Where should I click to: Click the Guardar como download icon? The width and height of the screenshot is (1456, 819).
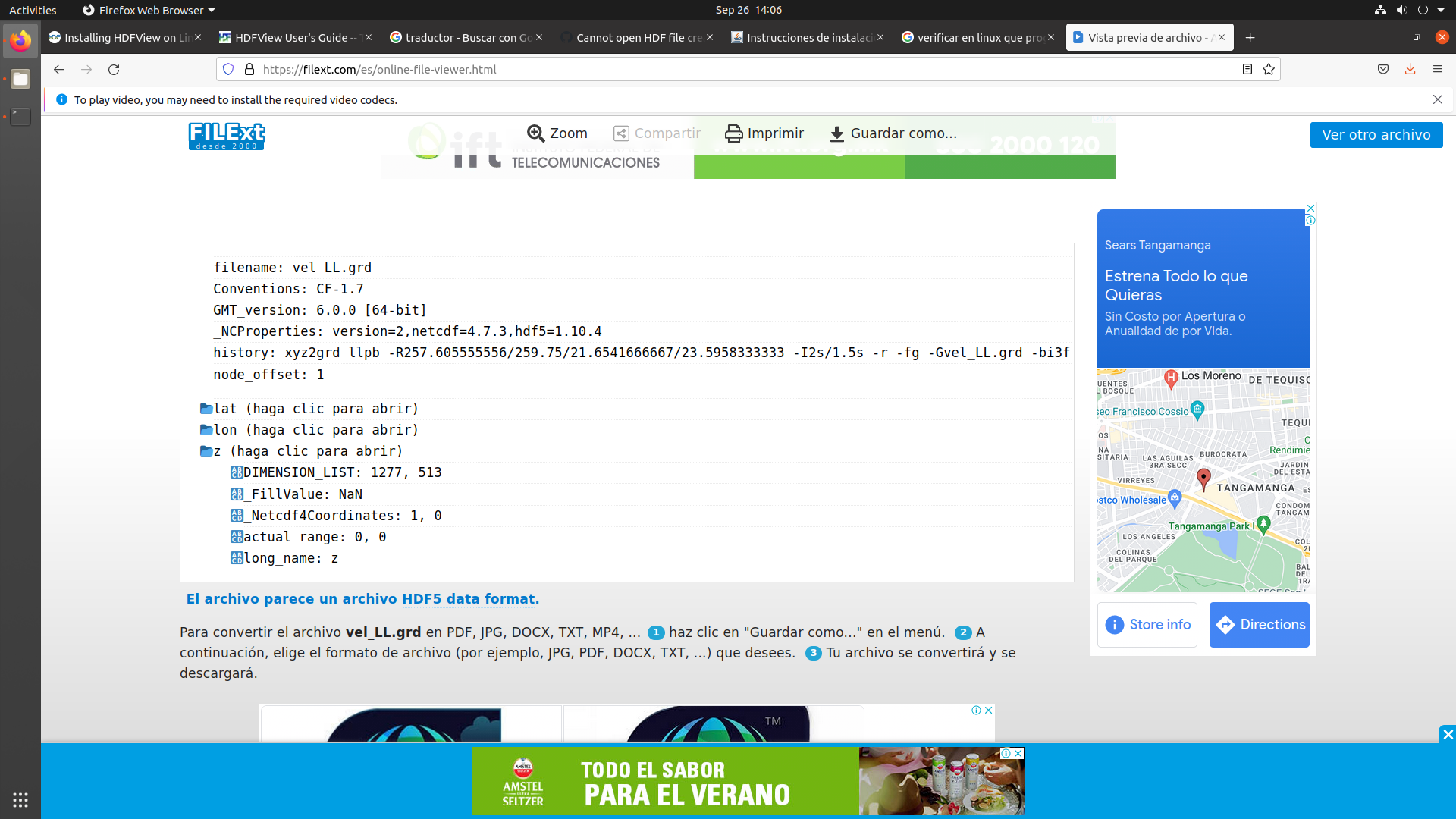coord(836,133)
